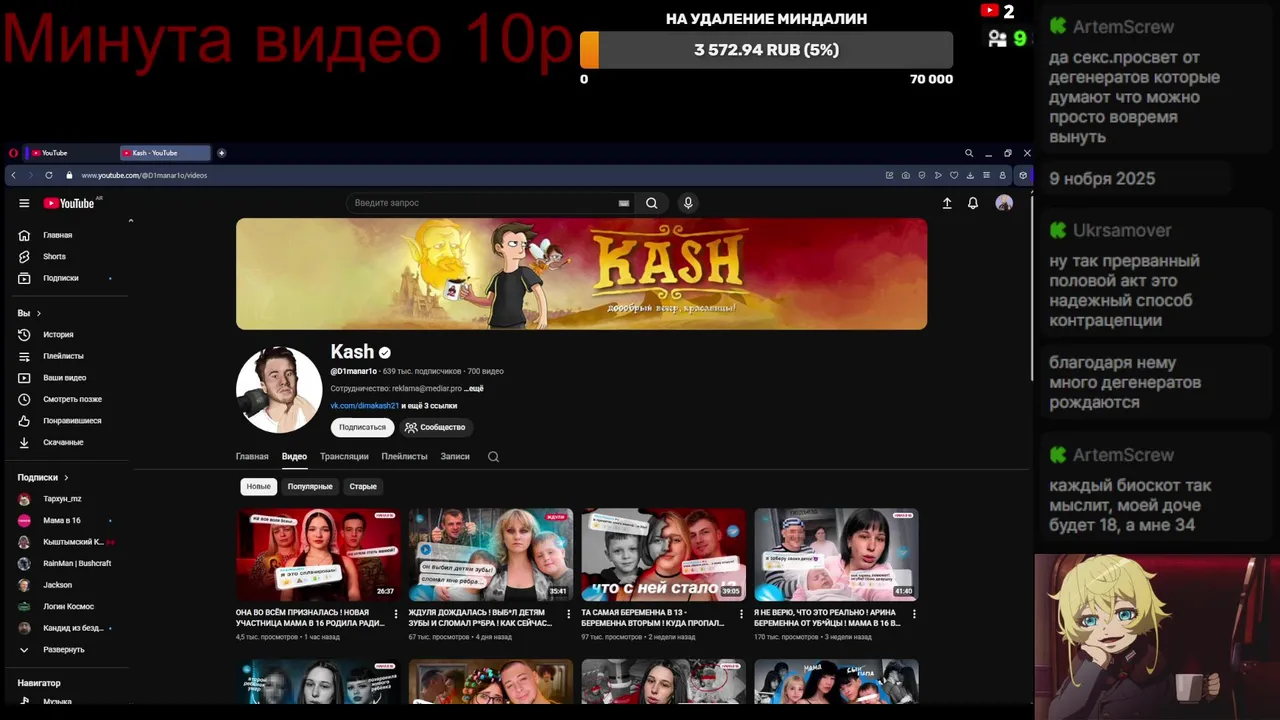Open the ЖДУЛЯ ДОЖДАЛАСЬ video thumbnail
The width and height of the screenshot is (1280, 720).
tap(491, 555)
